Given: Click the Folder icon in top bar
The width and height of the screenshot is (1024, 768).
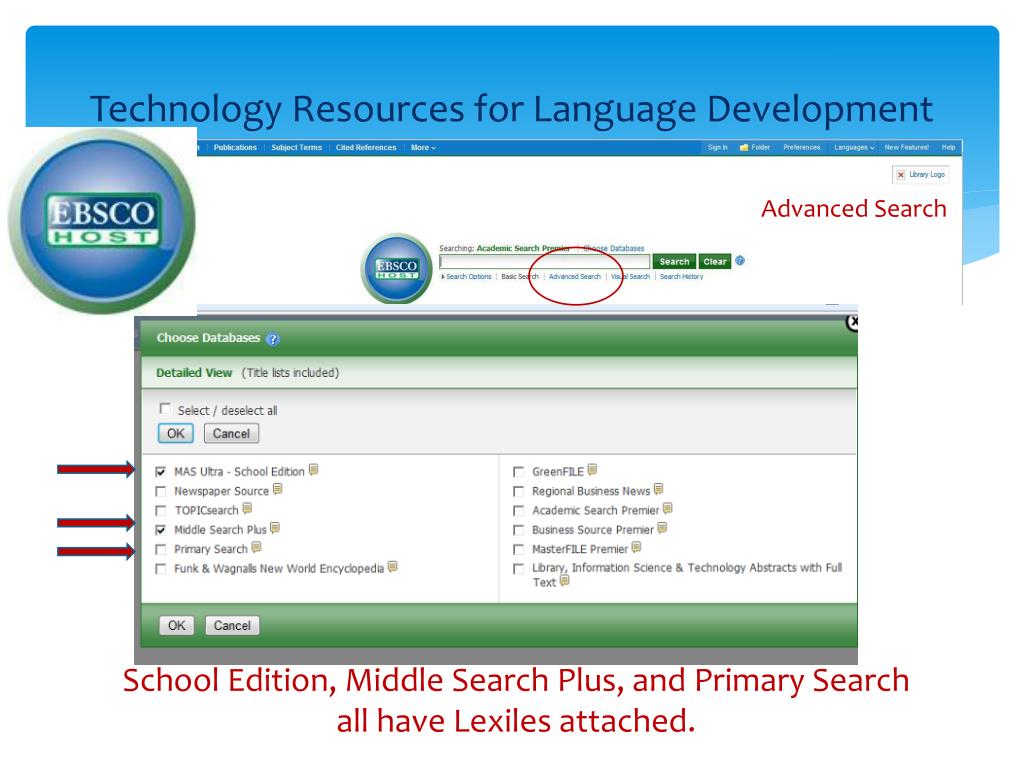Looking at the screenshot, I should pyautogui.click(x=744, y=148).
